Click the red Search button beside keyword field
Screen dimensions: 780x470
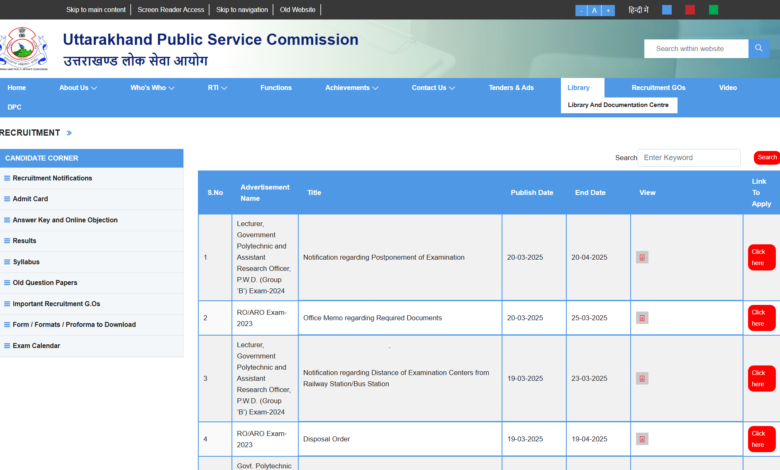click(x=767, y=157)
